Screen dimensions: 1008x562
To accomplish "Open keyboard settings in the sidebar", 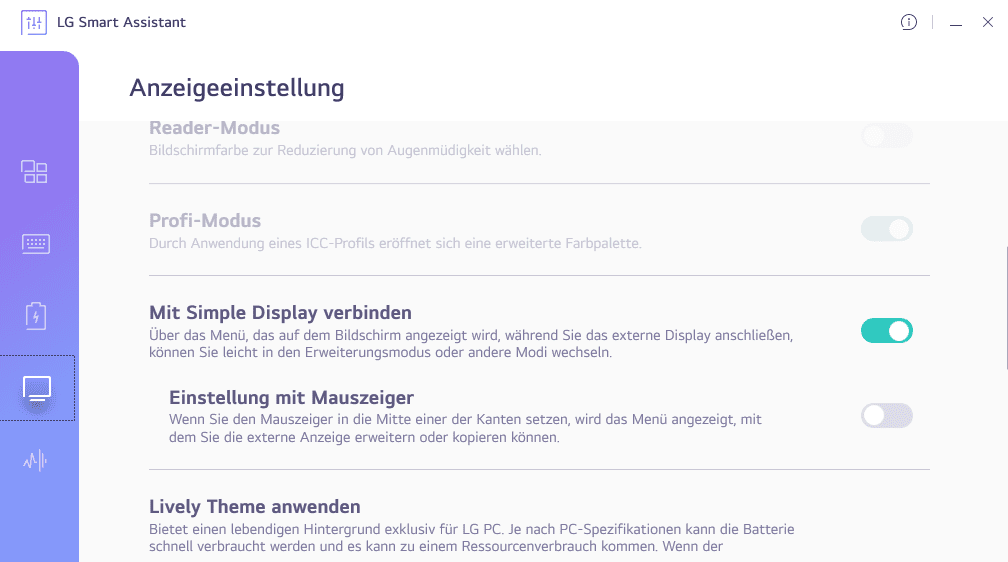I will pos(36,244).
